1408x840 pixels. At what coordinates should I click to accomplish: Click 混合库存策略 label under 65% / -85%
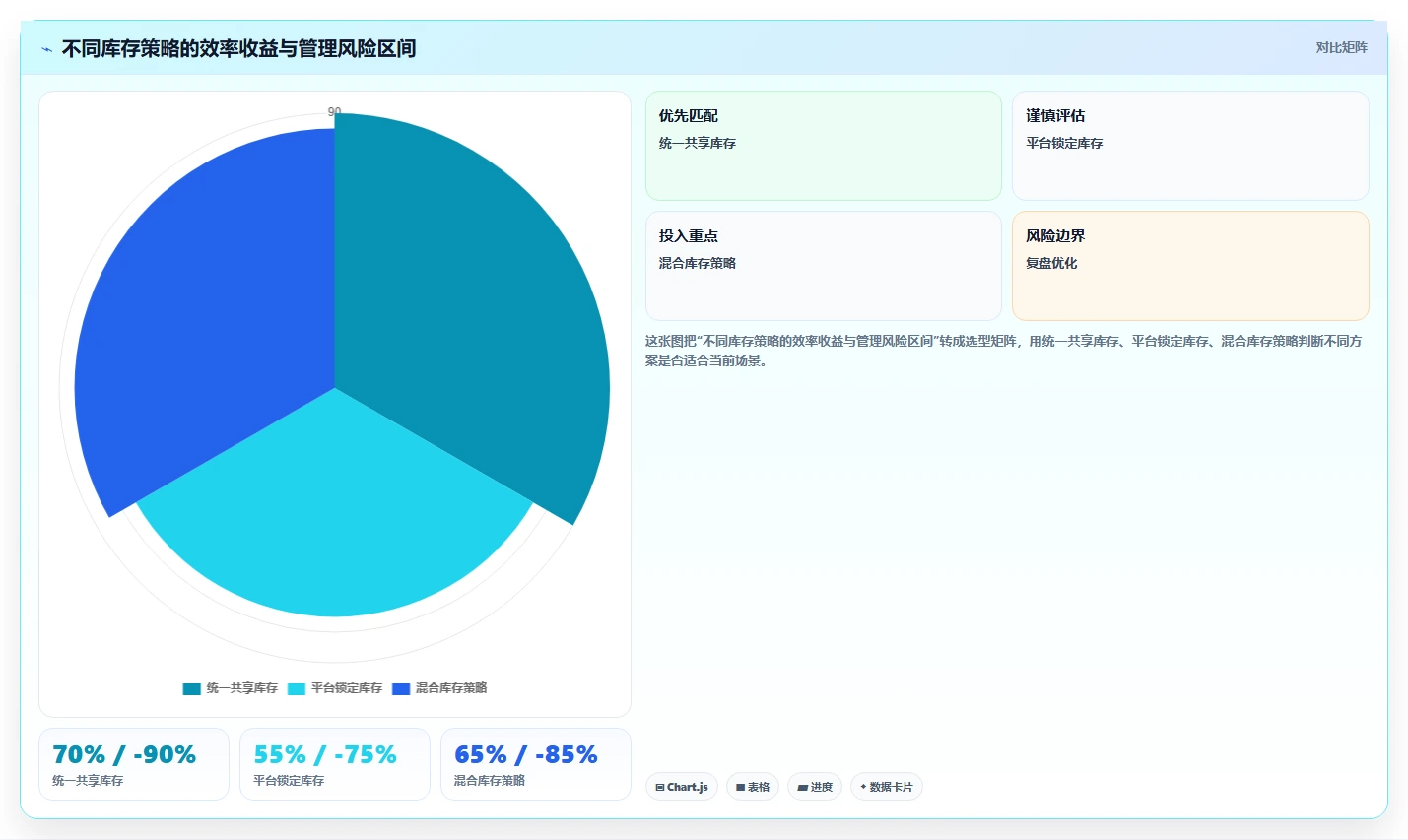click(490, 780)
